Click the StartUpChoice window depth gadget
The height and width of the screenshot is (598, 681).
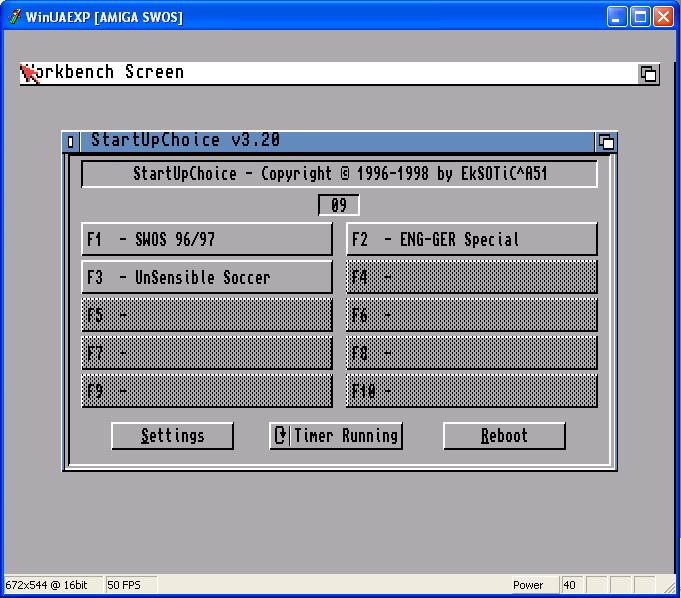606,142
